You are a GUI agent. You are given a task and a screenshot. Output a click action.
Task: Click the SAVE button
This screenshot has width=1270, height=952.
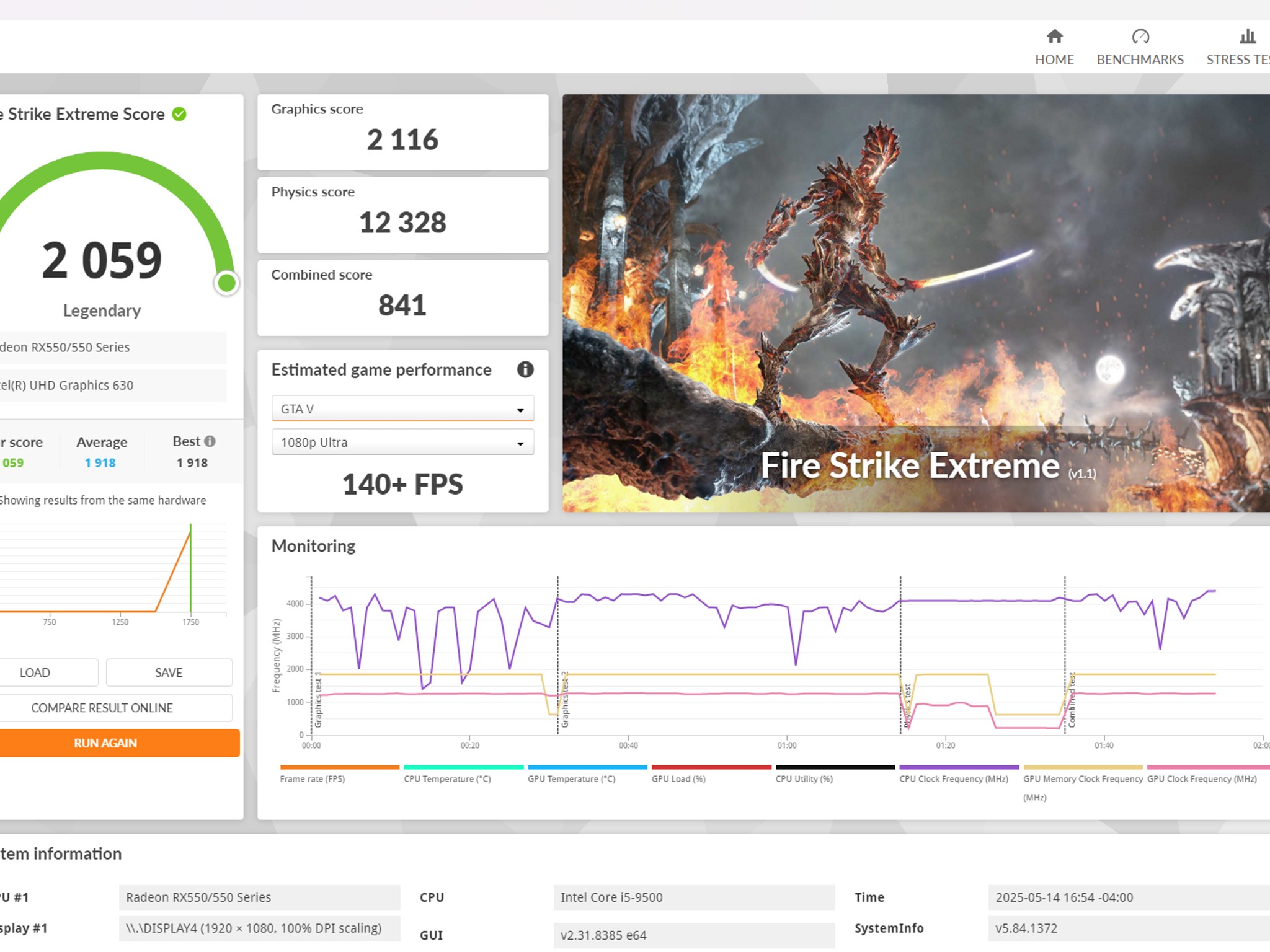169,672
